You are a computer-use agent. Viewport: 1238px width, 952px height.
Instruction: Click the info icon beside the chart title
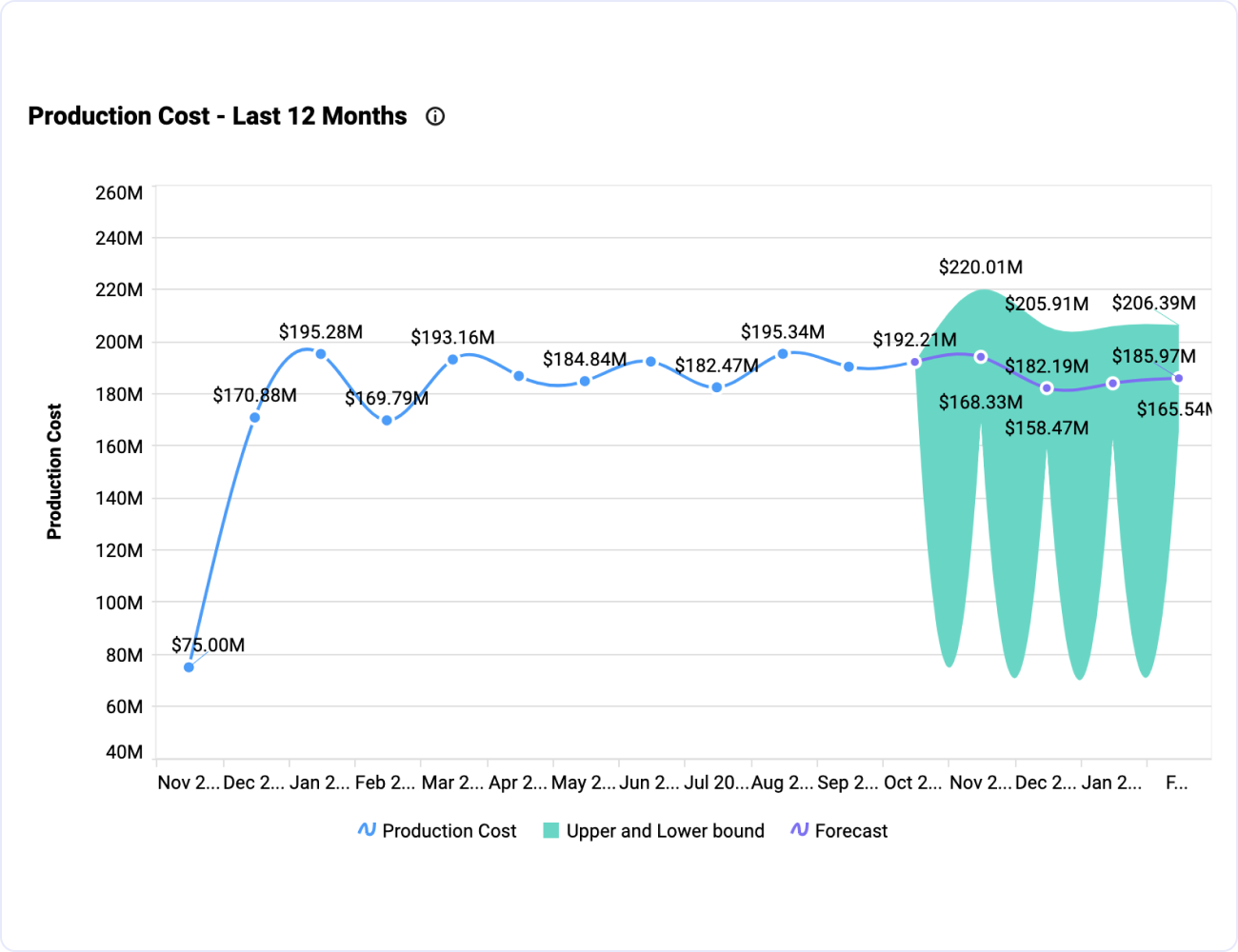point(435,116)
